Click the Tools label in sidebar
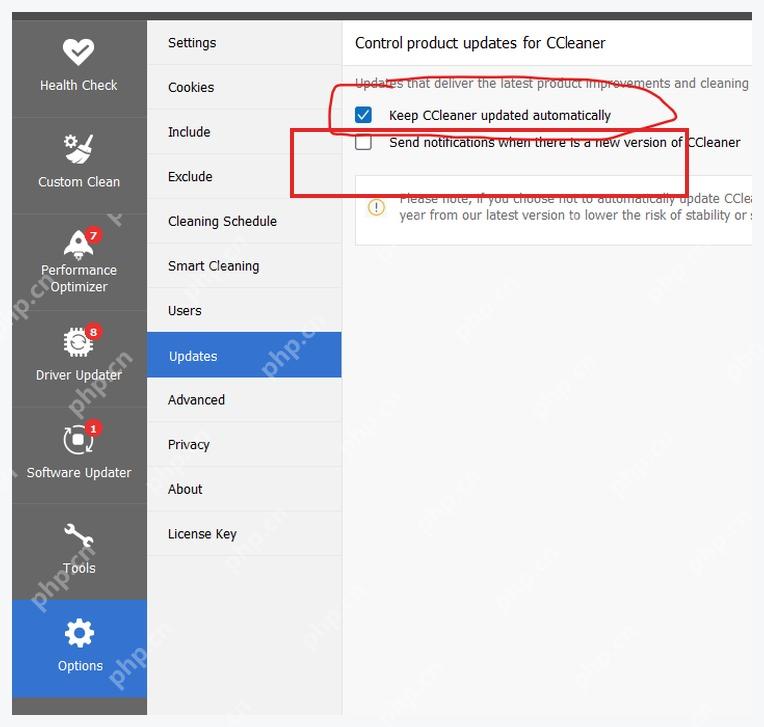Image resolution: width=764 pixels, height=727 pixels. [79, 568]
